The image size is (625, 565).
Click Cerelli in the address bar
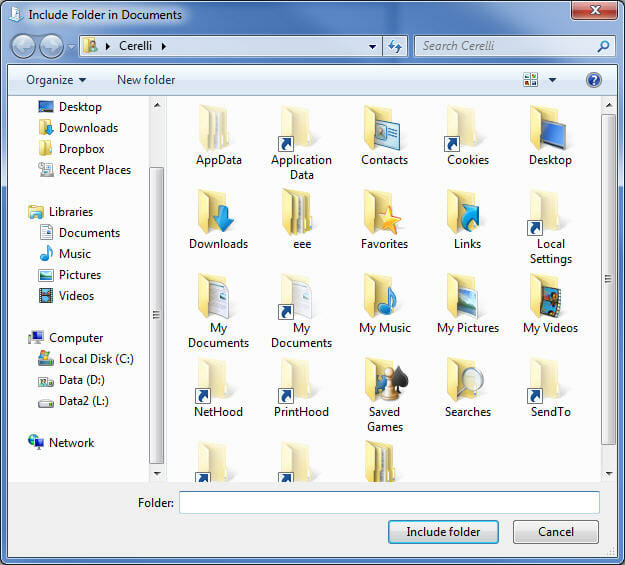[136, 46]
